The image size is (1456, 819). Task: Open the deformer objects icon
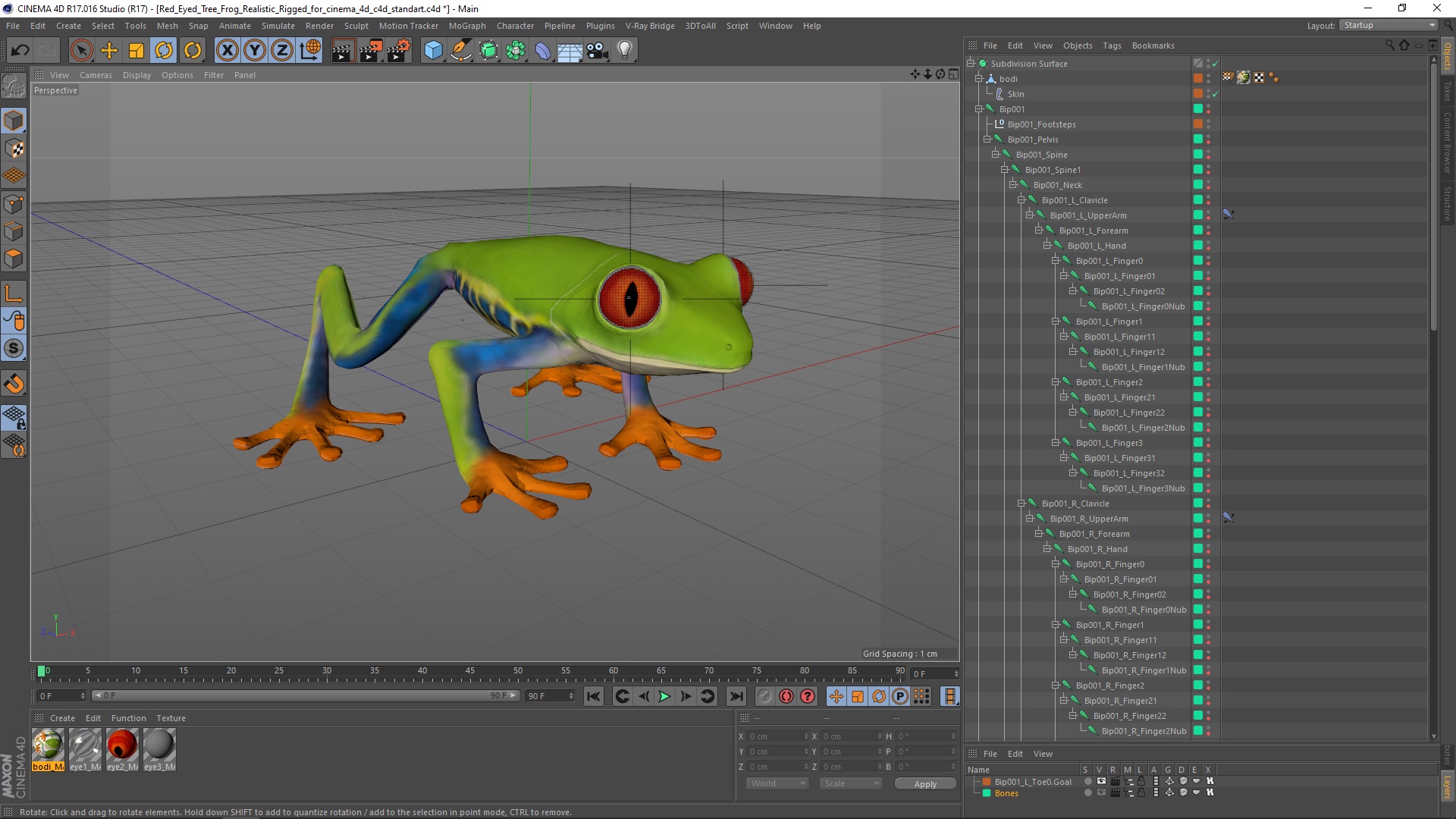(x=543, y=51)
